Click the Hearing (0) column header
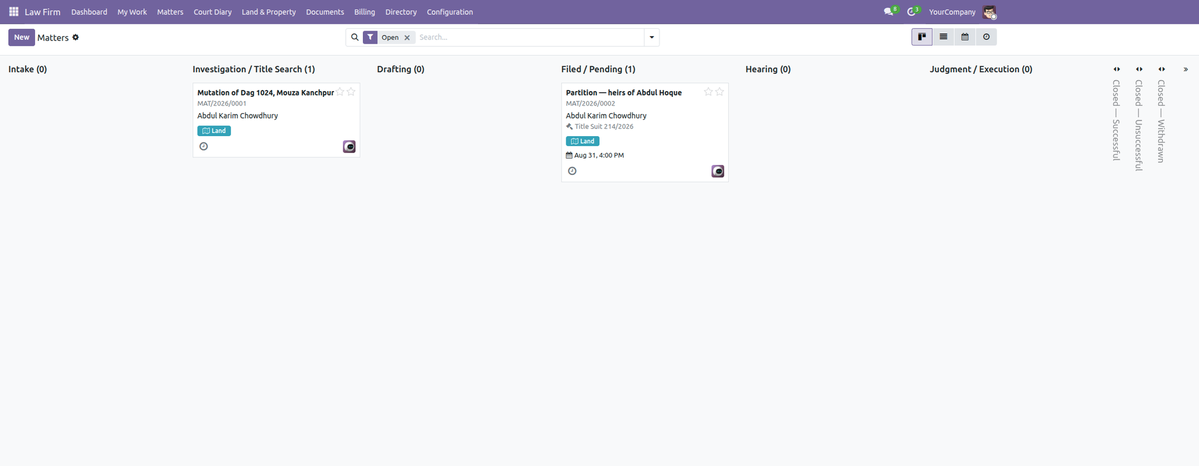 coord(768,69)
